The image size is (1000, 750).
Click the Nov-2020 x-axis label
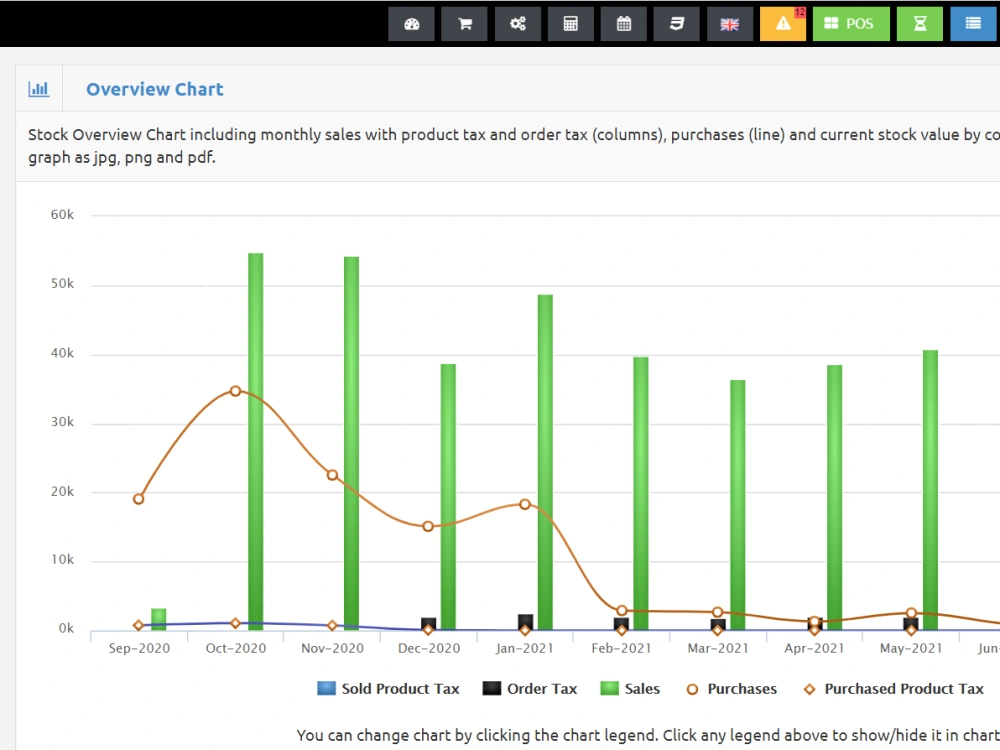[x=332, y=649]
